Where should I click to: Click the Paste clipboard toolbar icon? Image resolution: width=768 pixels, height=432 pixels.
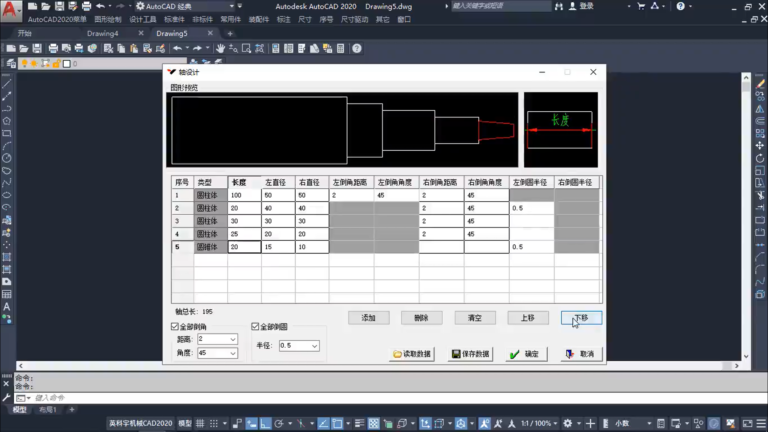pyautogui.click(x=134, y=48)
